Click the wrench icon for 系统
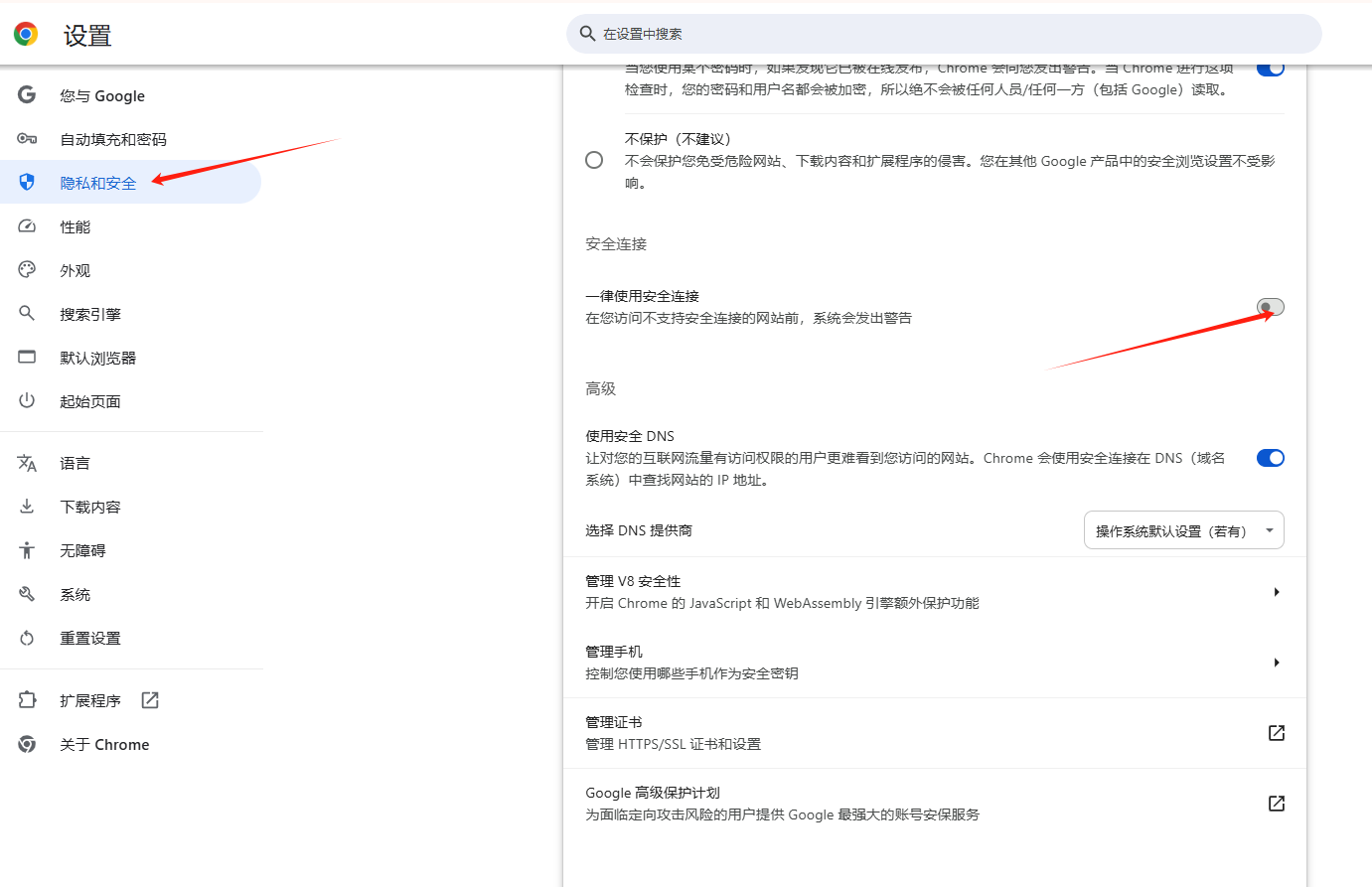Screen dimensions: 1372x887 27,594
